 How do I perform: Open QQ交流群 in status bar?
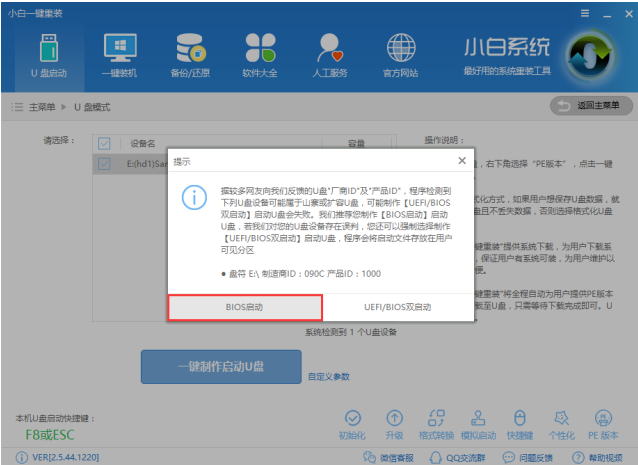tap(457, 458)
